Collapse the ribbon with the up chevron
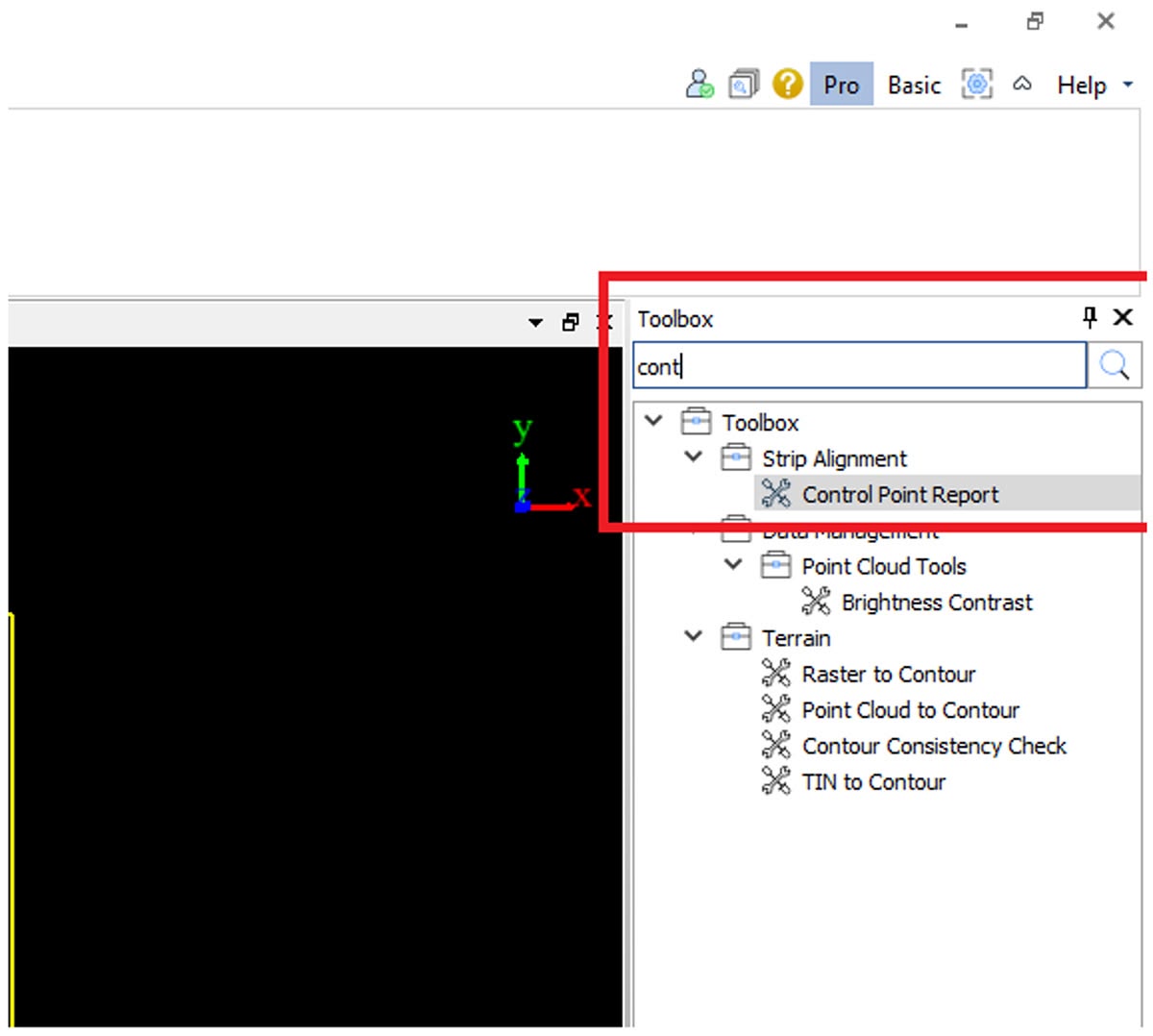 [1022, 85]
